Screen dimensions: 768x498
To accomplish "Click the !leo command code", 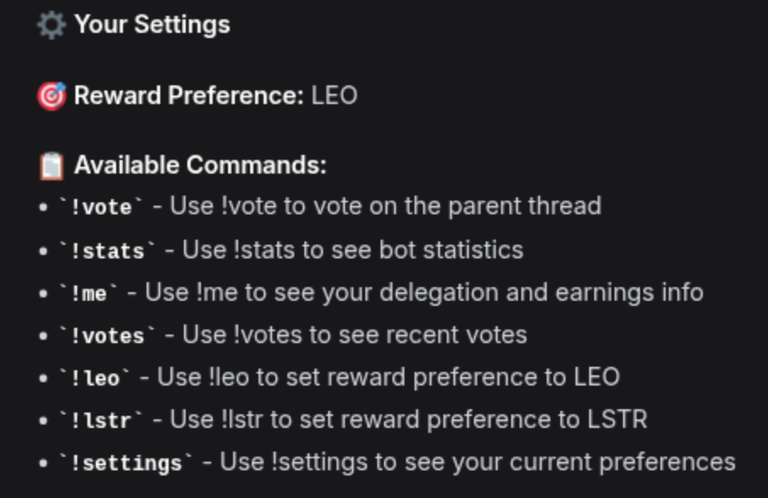I will coord(95,378).
